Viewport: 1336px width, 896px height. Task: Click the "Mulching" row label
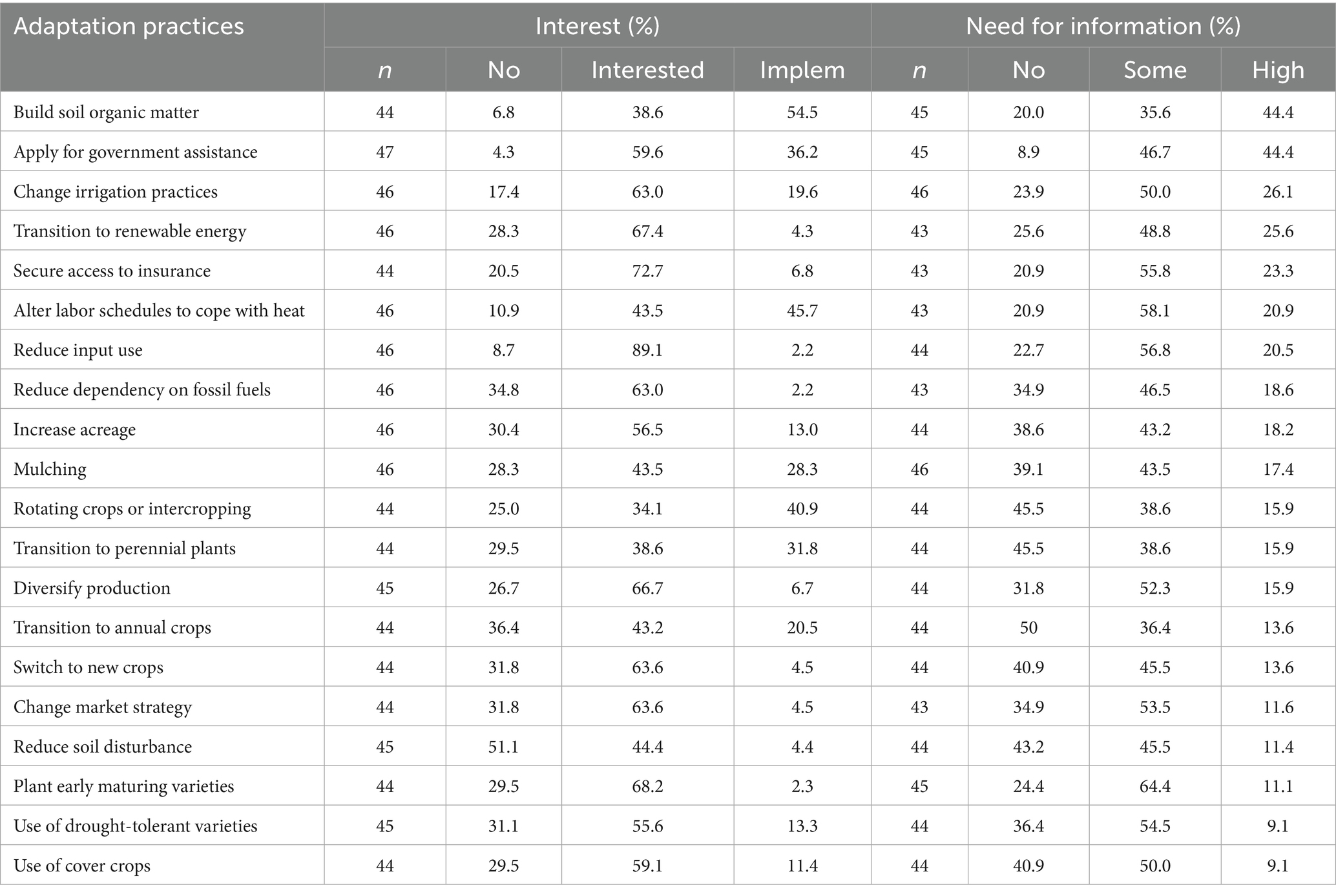tap(50, 469)
